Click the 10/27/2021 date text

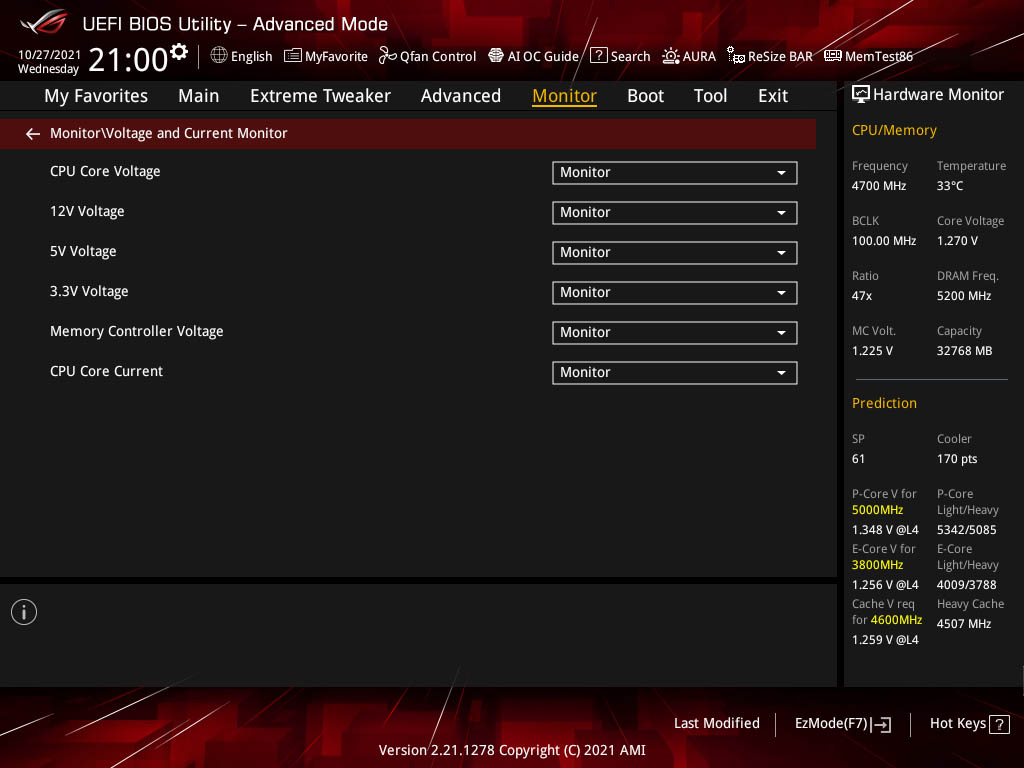[x=50, y=55]
